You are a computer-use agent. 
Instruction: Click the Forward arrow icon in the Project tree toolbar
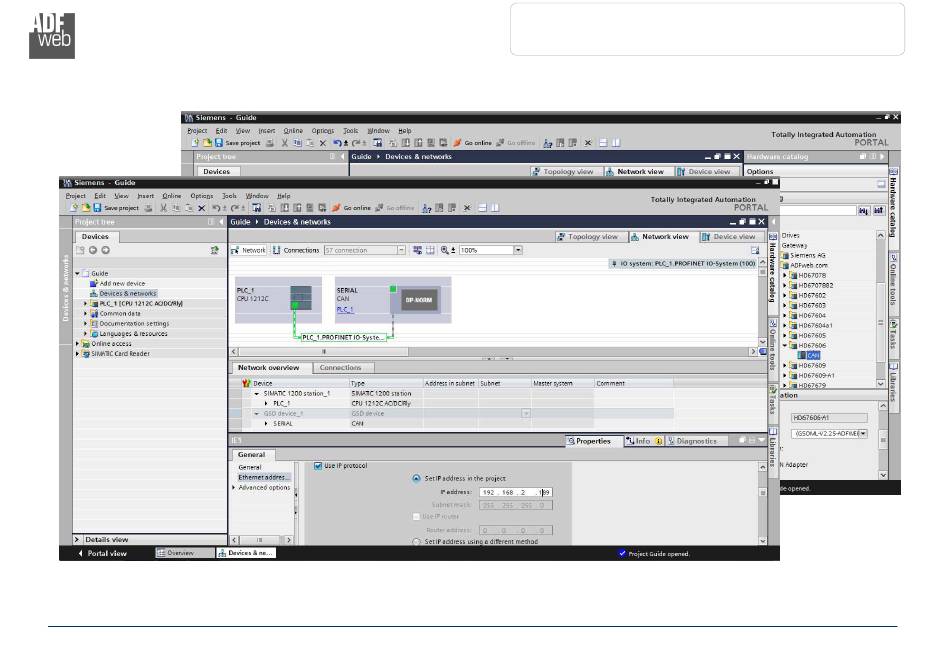[x=105, y=250]
